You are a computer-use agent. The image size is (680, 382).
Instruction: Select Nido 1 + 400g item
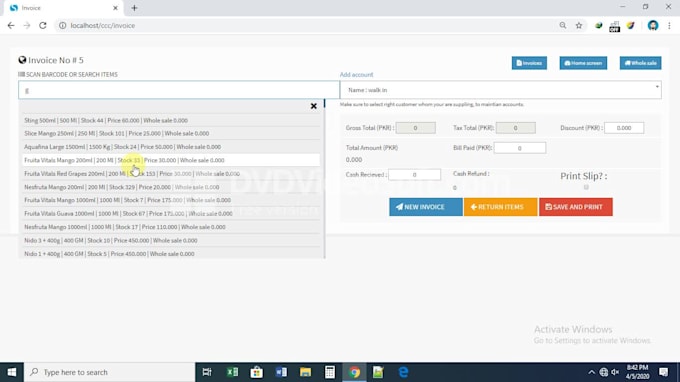[171, 254]
